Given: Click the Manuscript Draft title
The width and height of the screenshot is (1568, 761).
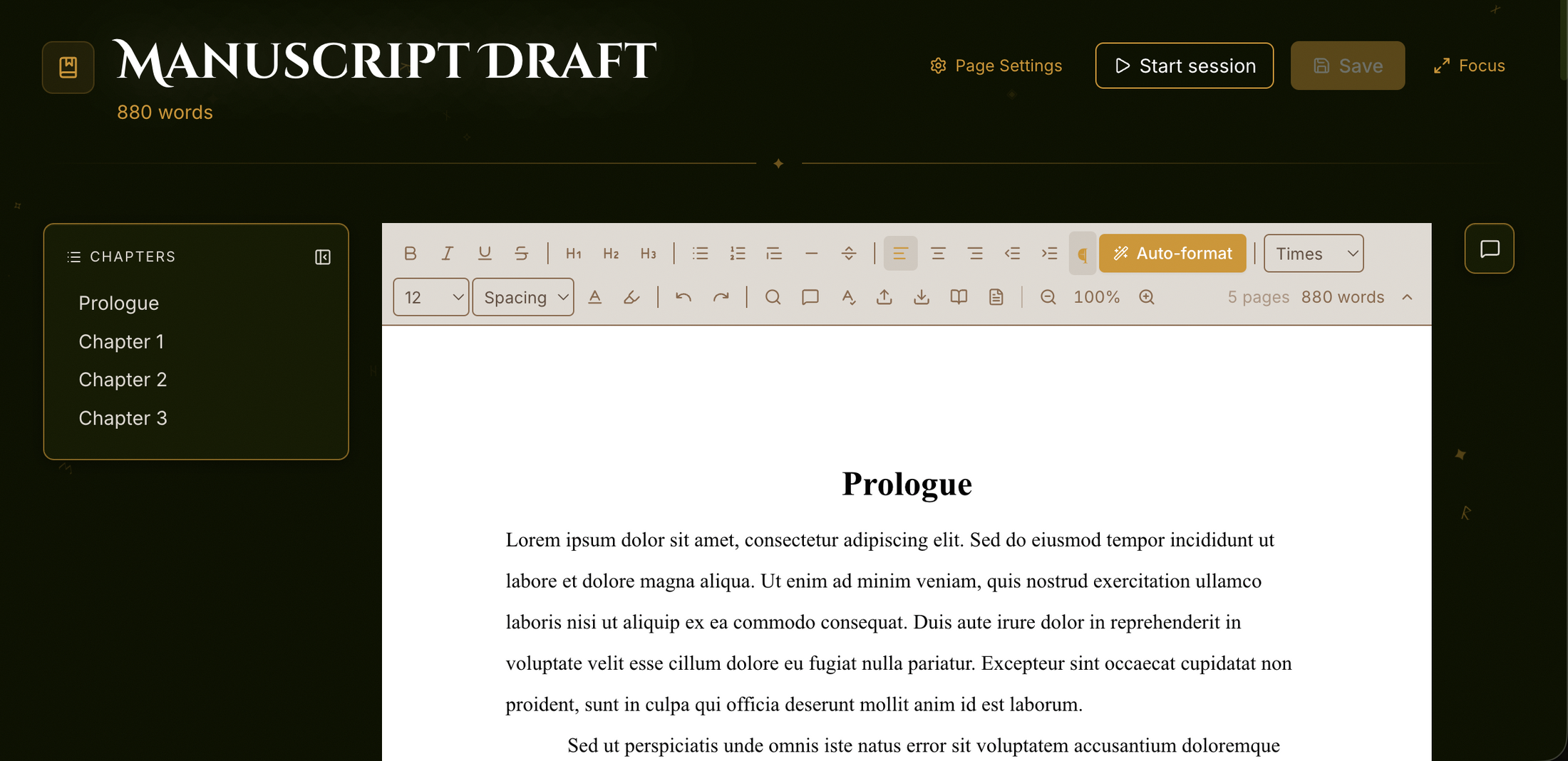Looking at the screenshot, I should click(x=385, y=61).
